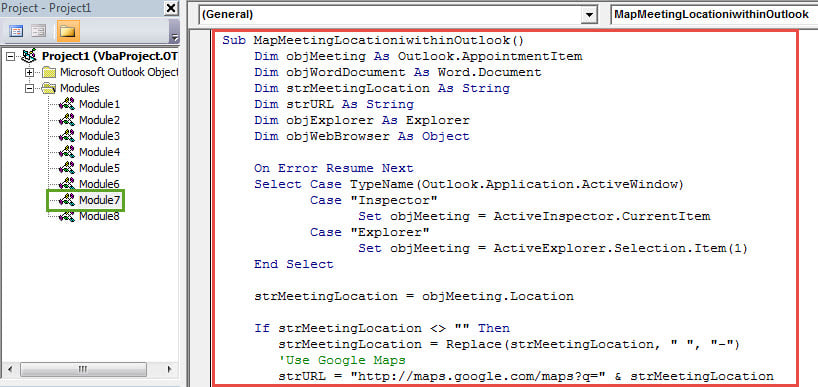818x387 pixels.
Task: Collapse the Project1 root node
Action: [x=10, y=56]
